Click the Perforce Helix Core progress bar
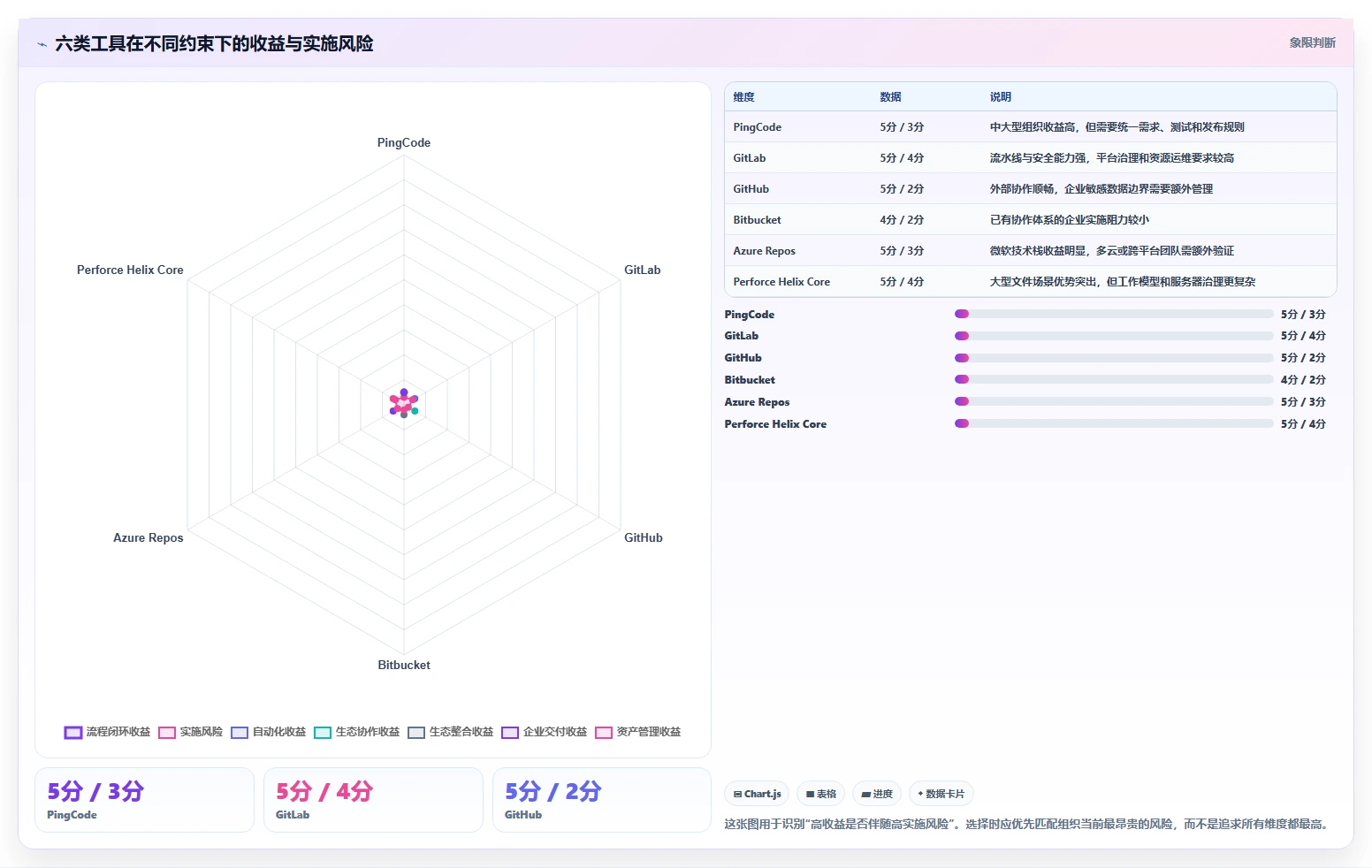The height and width of the screenshot is (868, 1372). (1114, 423)
